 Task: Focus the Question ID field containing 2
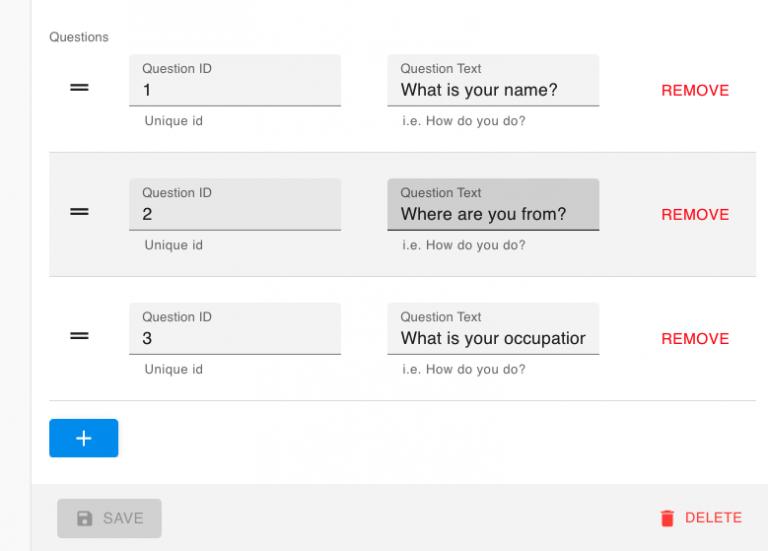(235, 204)
